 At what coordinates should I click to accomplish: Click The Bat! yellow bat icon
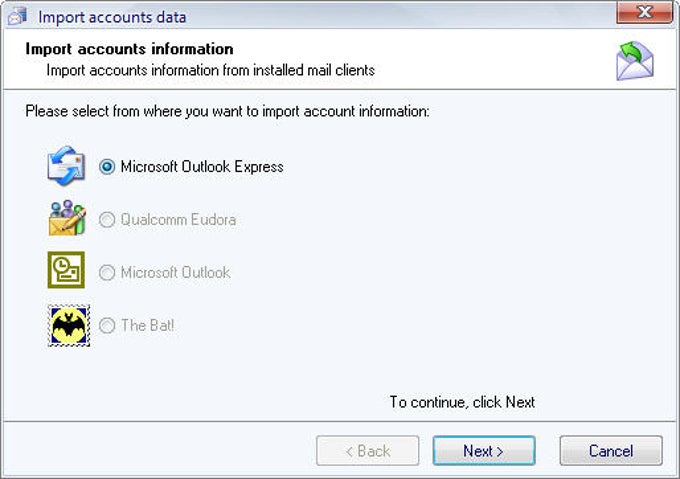tap(69, 326)
